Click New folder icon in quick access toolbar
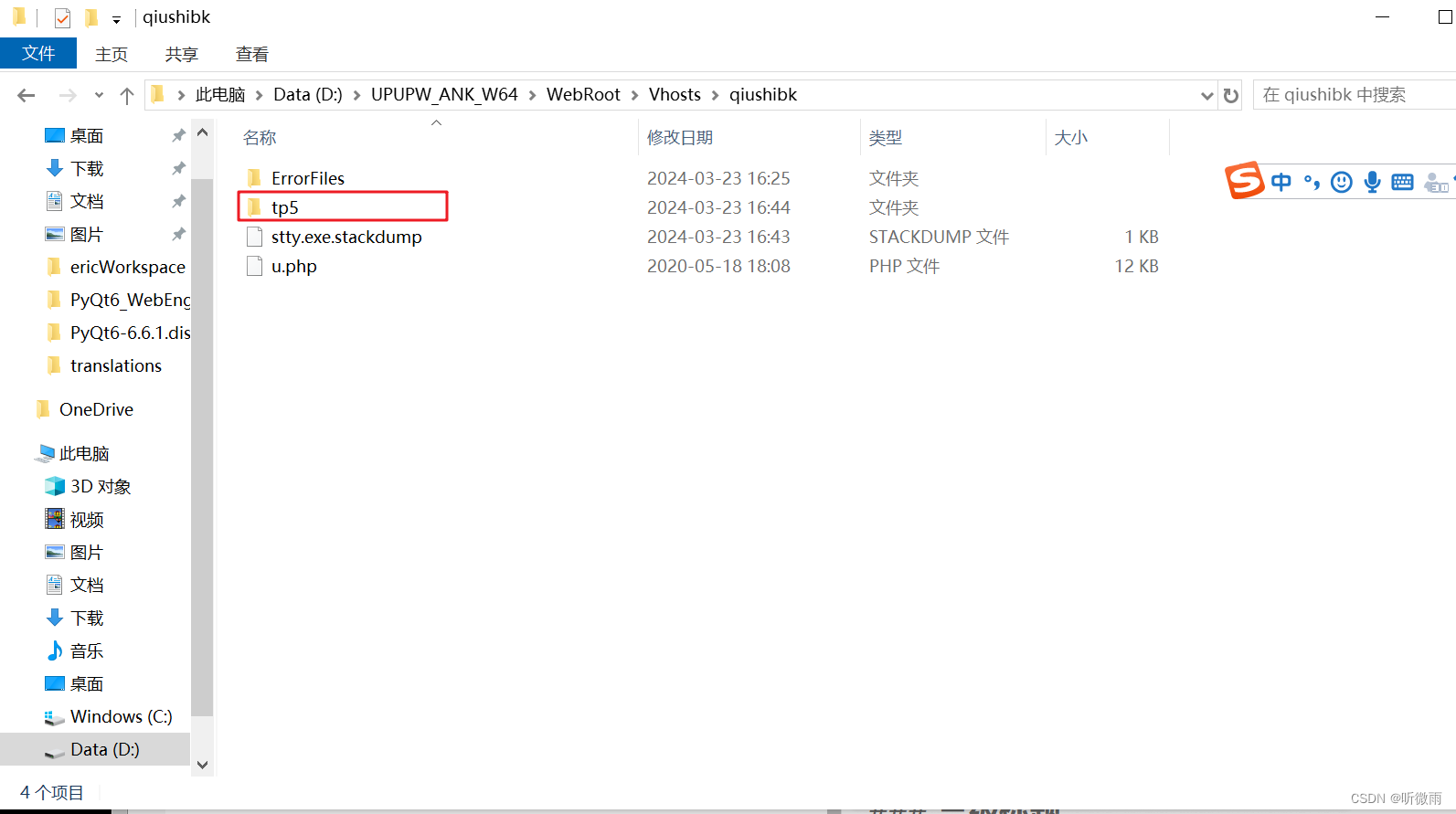Image resolution: width=1456 pixels, height=814 pixels. 91,17
